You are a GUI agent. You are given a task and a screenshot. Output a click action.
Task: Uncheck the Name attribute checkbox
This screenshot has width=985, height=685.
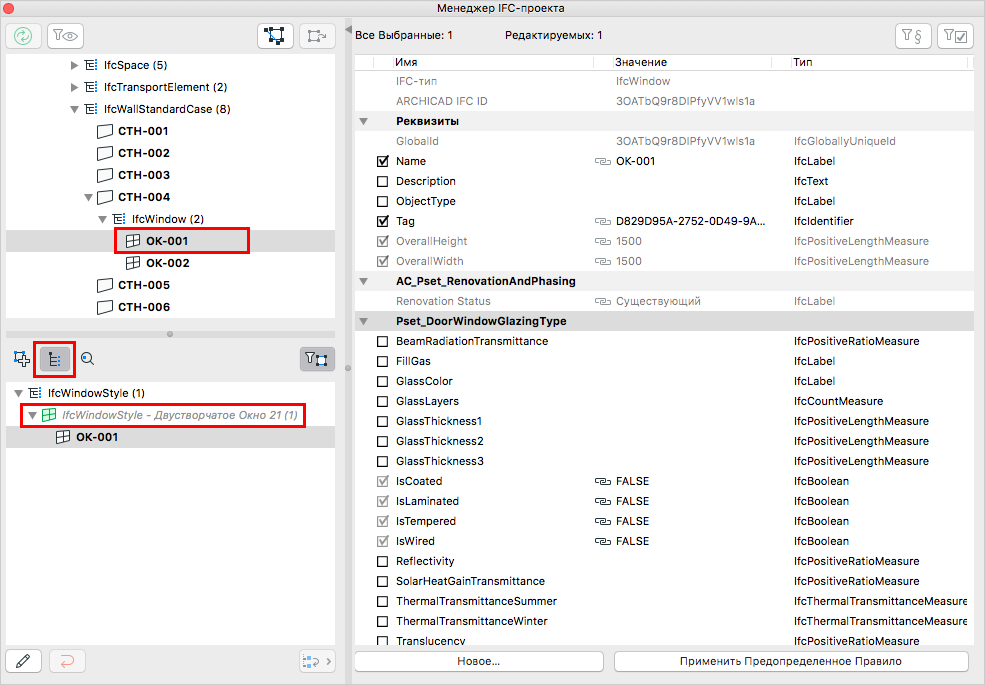383,162
